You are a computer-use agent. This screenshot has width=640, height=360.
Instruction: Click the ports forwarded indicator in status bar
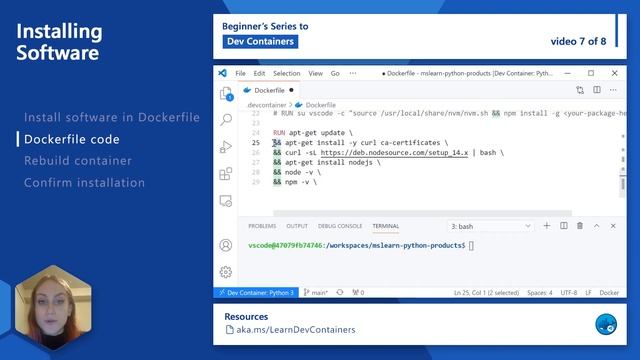point(358,292)
